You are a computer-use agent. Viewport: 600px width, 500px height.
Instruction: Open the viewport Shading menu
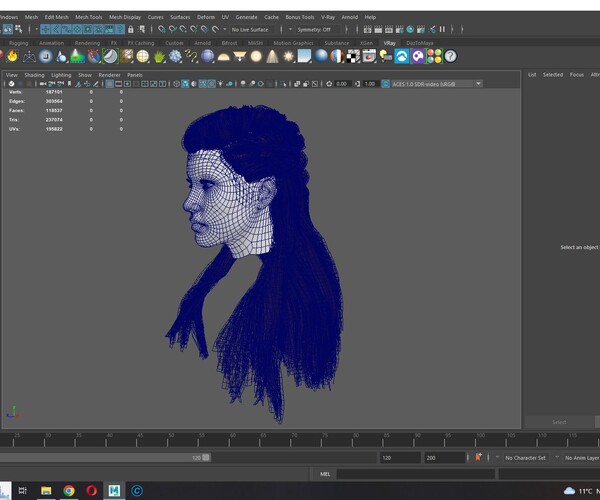point(34,75)
